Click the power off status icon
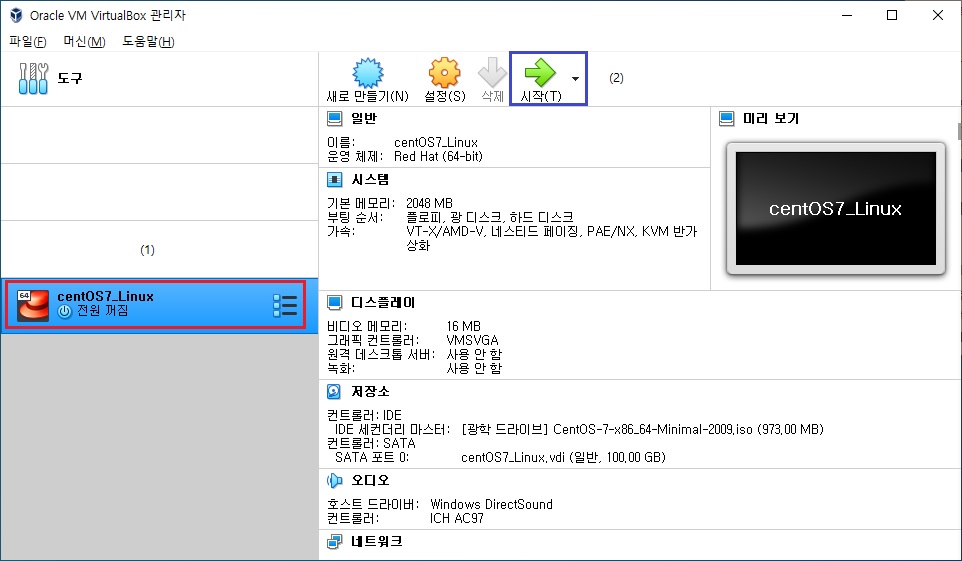Viewport: 962px width, 561px height. coord(64,311)
